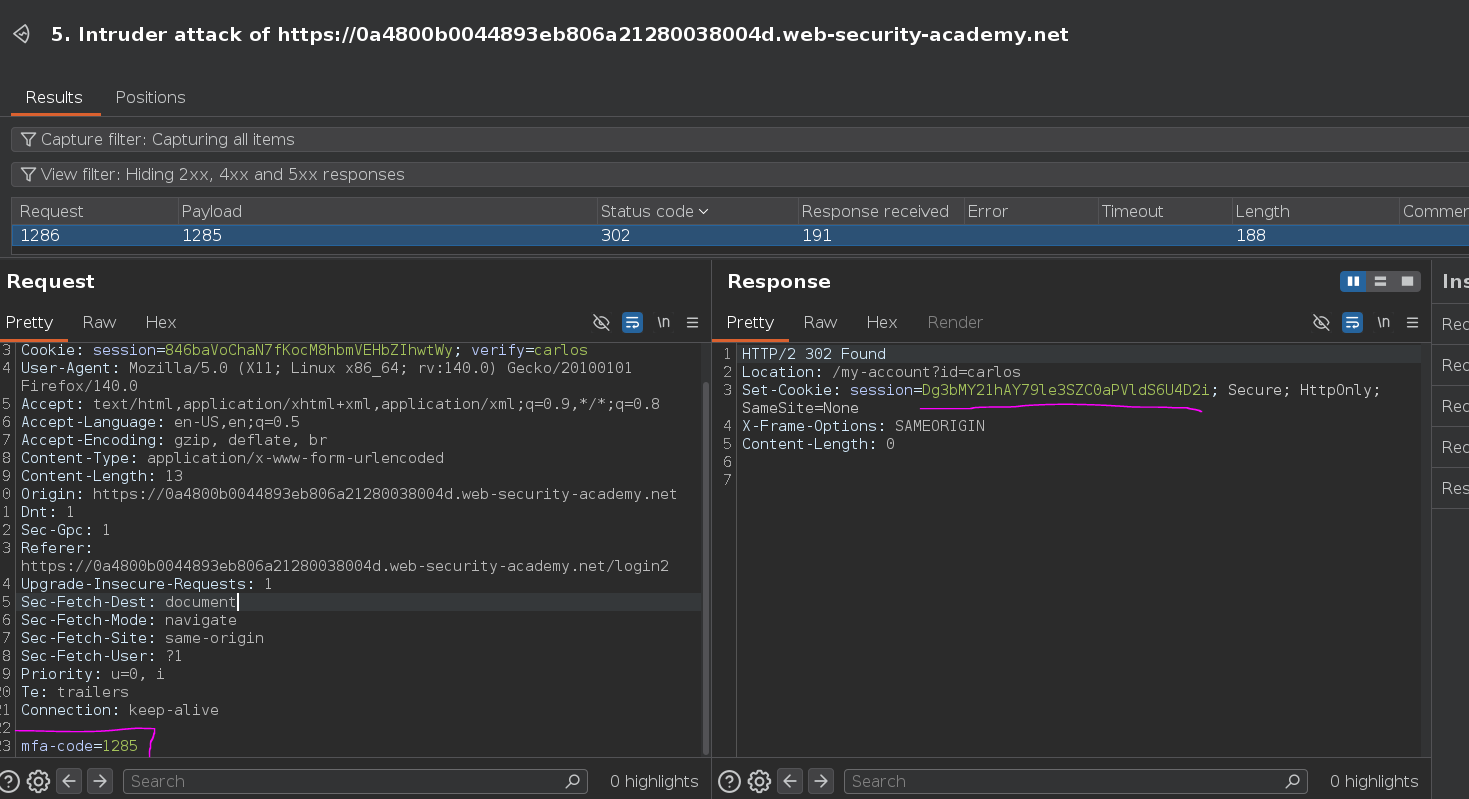
Task: Toggle word wrap icon in Response panel
Action: [1352, 322]
